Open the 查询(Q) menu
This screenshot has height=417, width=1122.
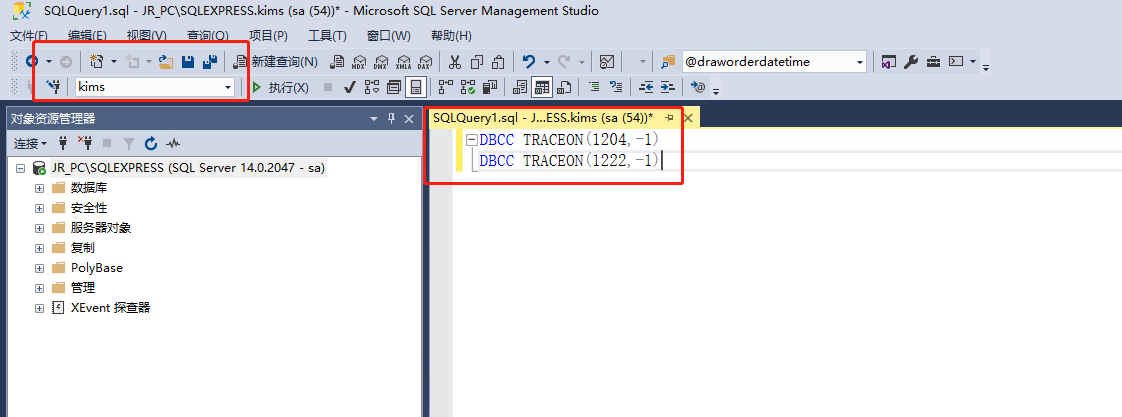(x=208, y=36)
